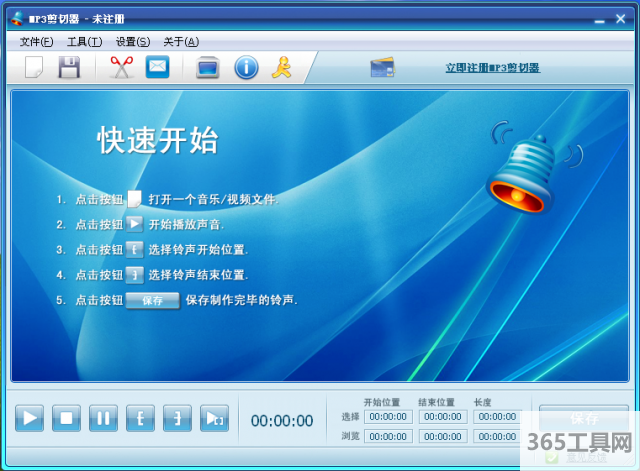Click the orange running figure icon
Viewport: 640px width, 471px height.
tap(282, 68)
